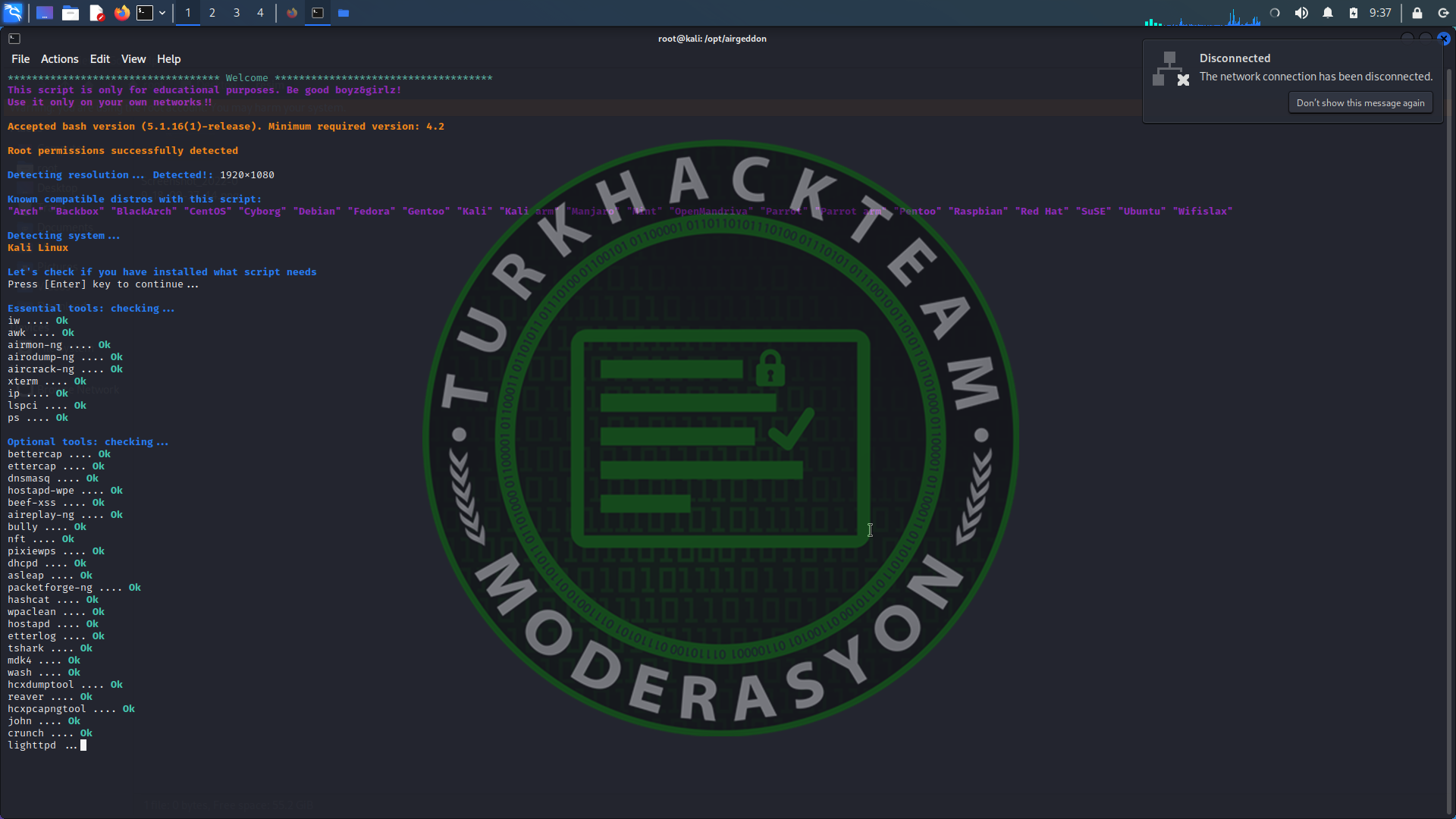Switch to workspace 3

237,13
